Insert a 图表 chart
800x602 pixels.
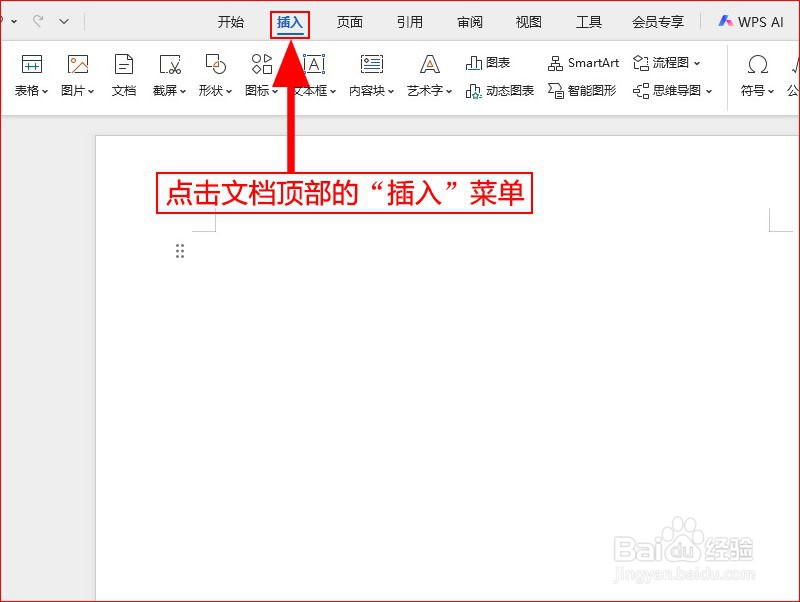pyautogui.click(x=489, y=62)
